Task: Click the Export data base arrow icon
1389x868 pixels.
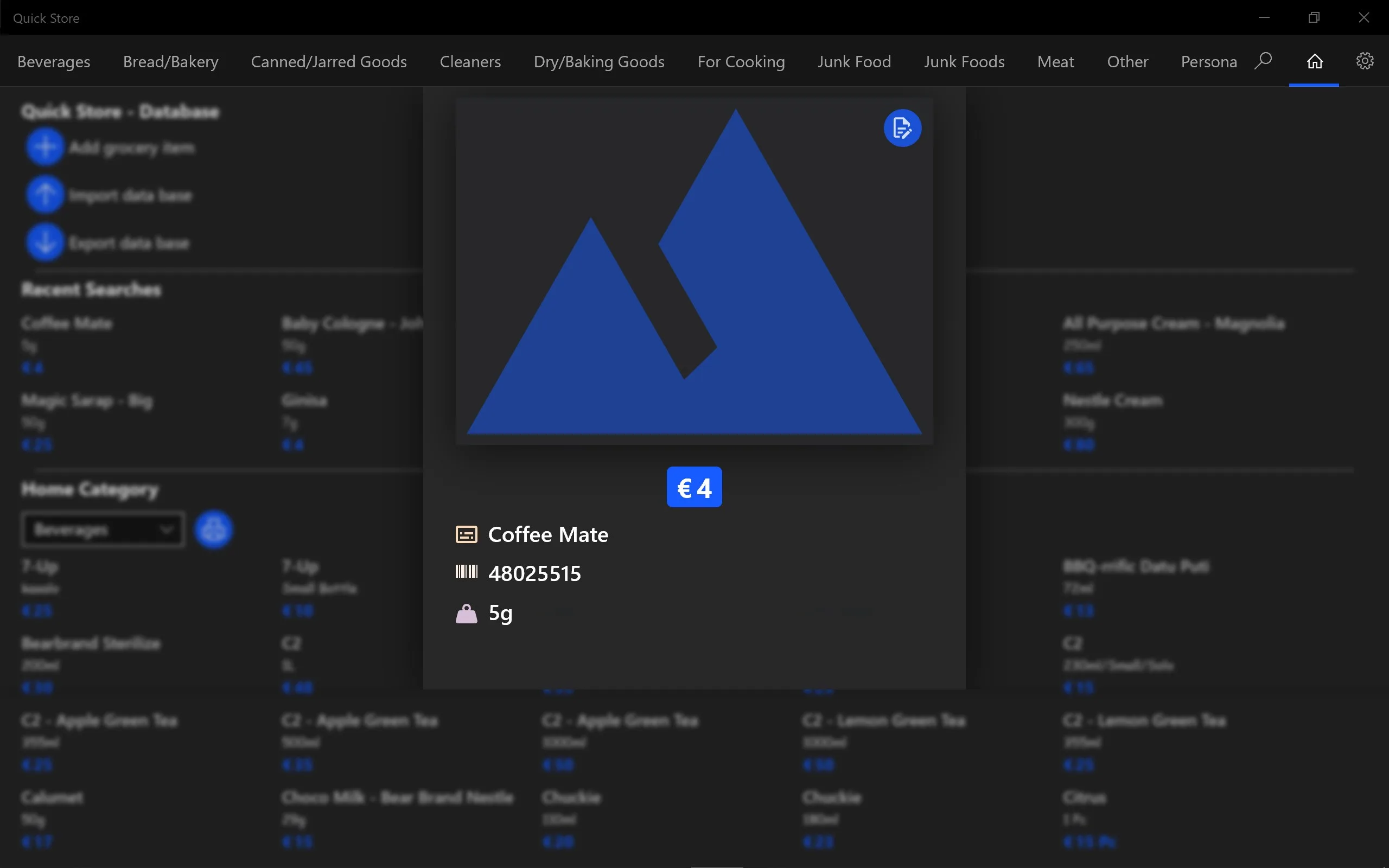Action: tap(45, 243)
